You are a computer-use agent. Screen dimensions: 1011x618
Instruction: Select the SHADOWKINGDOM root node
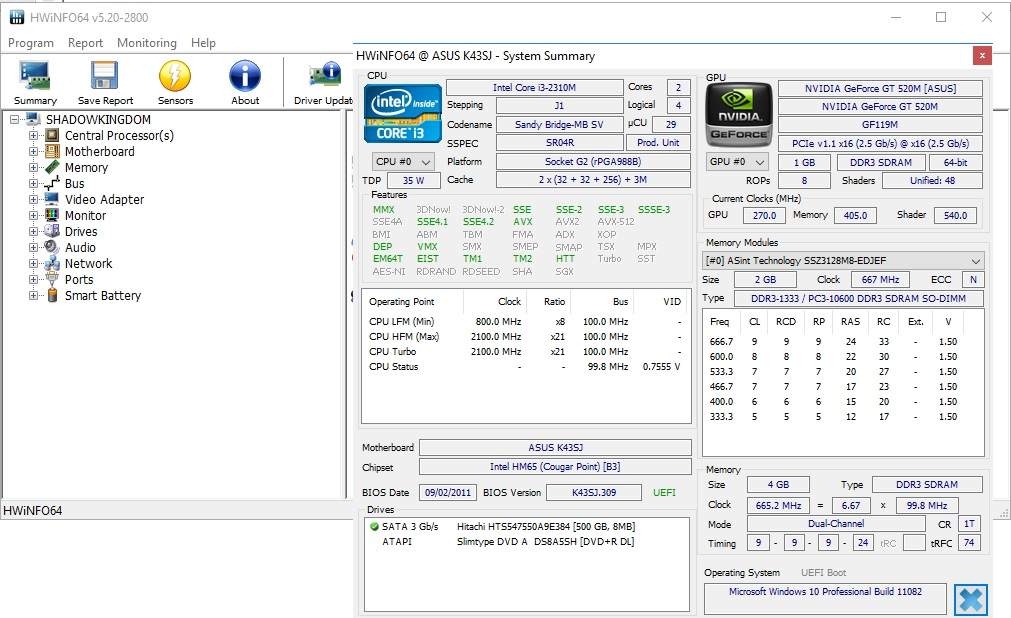(98, 120)
